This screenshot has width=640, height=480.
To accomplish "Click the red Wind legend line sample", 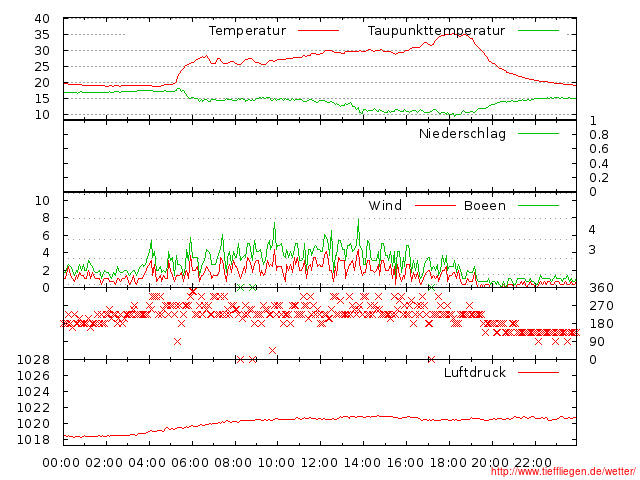I will 435,206.
